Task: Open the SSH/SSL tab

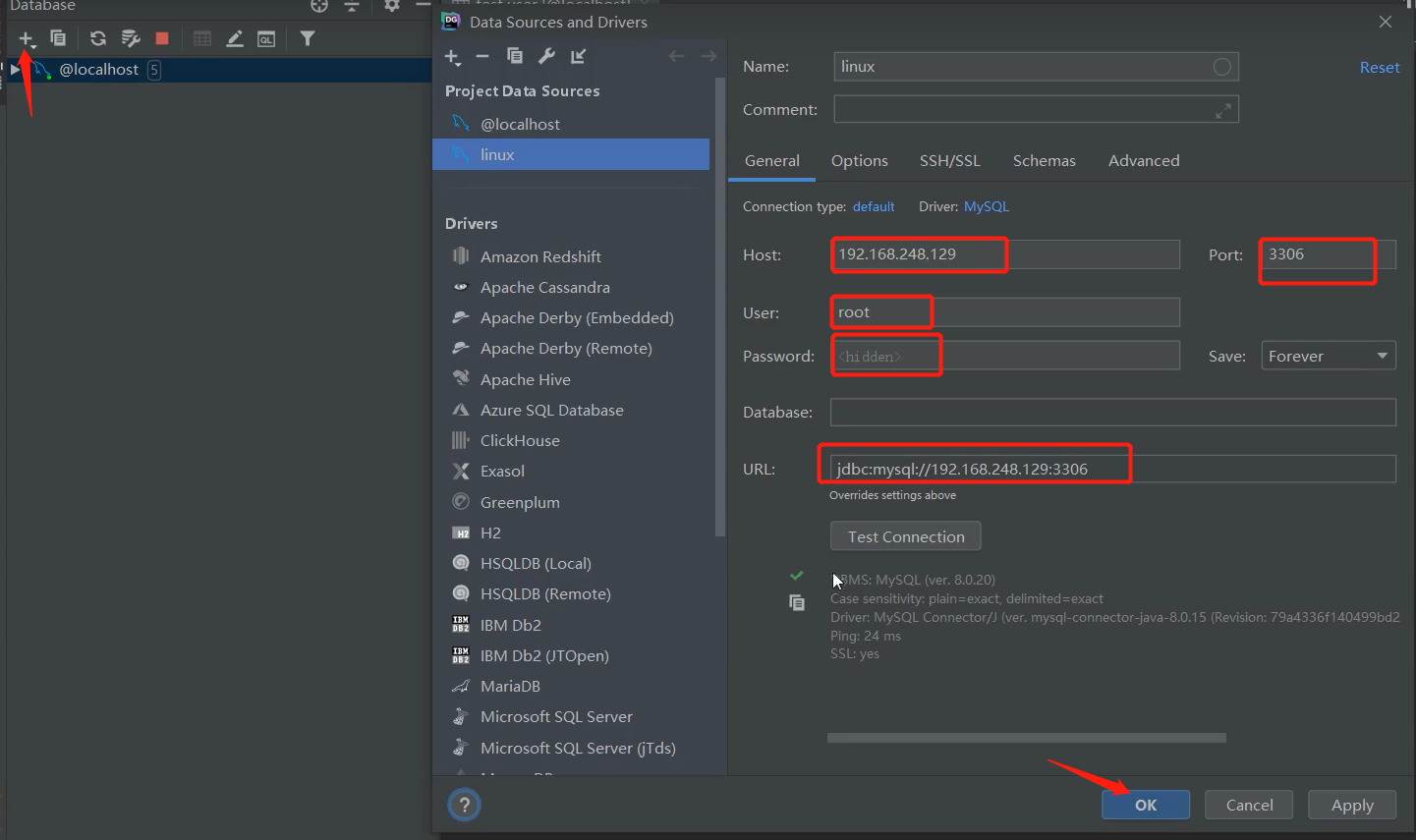Action: pyautogui.click(x=950, y=161)
